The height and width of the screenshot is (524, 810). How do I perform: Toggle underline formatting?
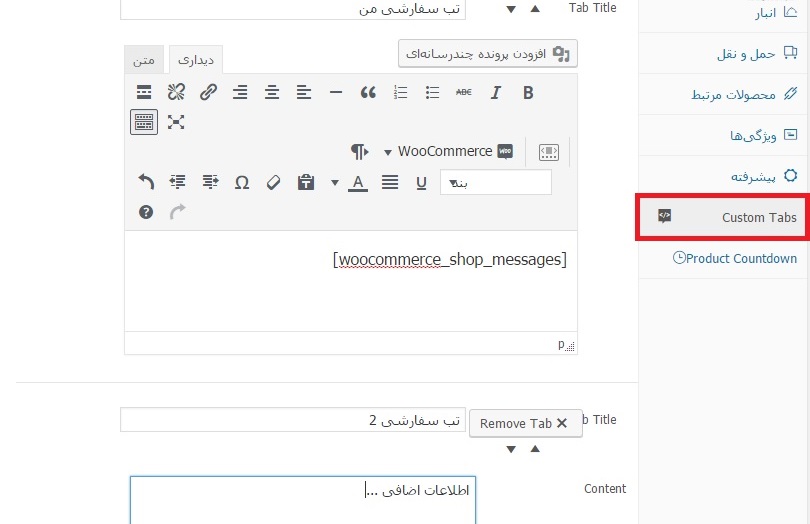pos(421,182)
